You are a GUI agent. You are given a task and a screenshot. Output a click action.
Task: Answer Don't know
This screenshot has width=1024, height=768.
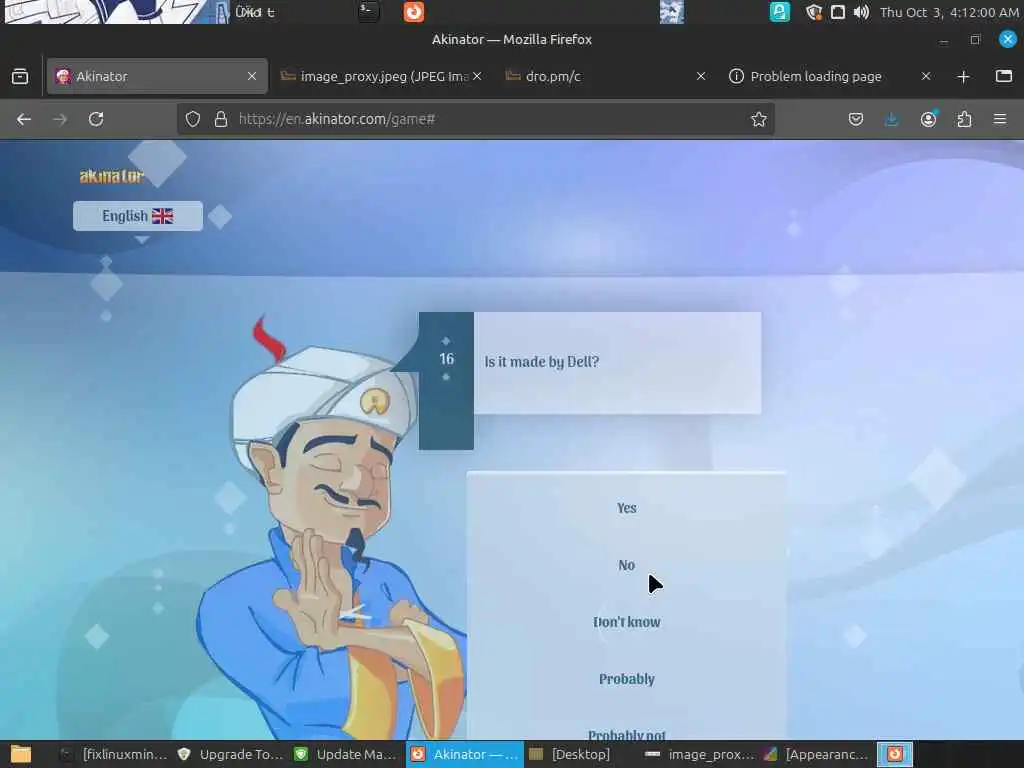click(626, 622)
